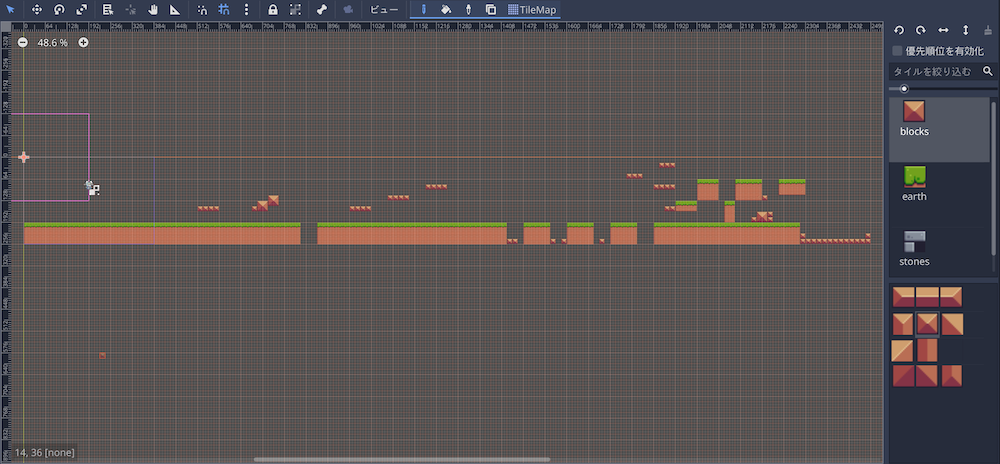Image resolution: width=1000 pixels, height=464 pixels.
Task: Open snapping options three-dot menu
Action: (246, 10)
